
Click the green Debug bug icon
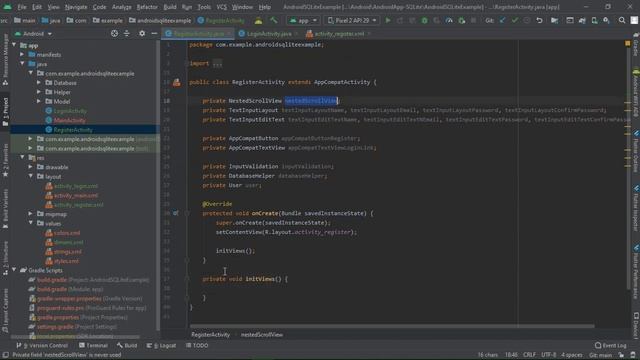coord(424,20)
